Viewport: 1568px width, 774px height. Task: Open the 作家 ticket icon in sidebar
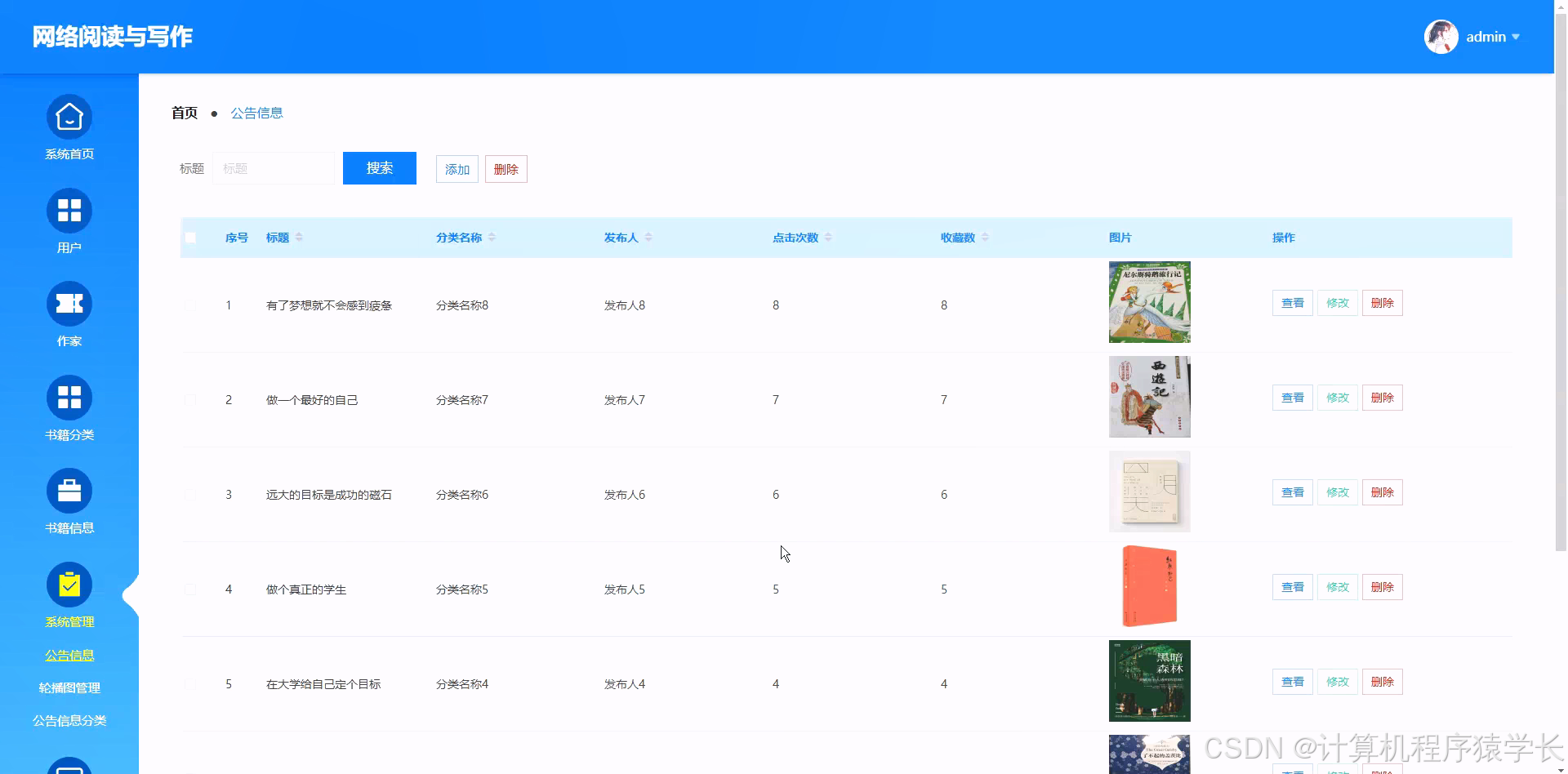pyautogui.click(x=69, y=305)
